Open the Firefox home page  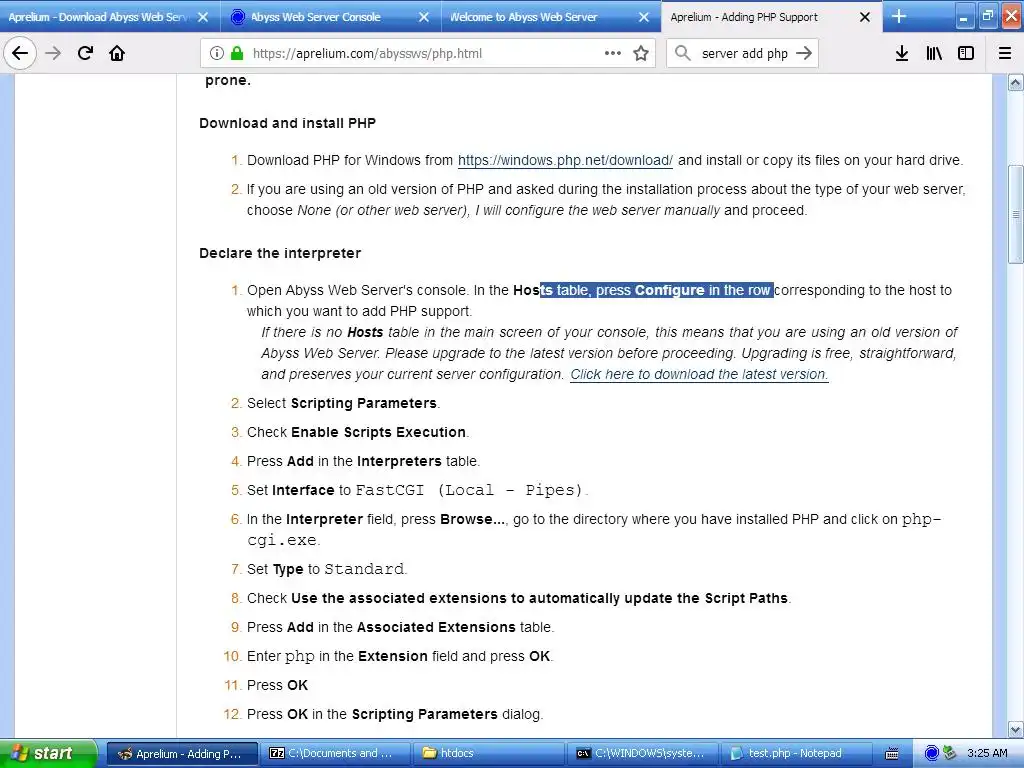click(117, 53)
